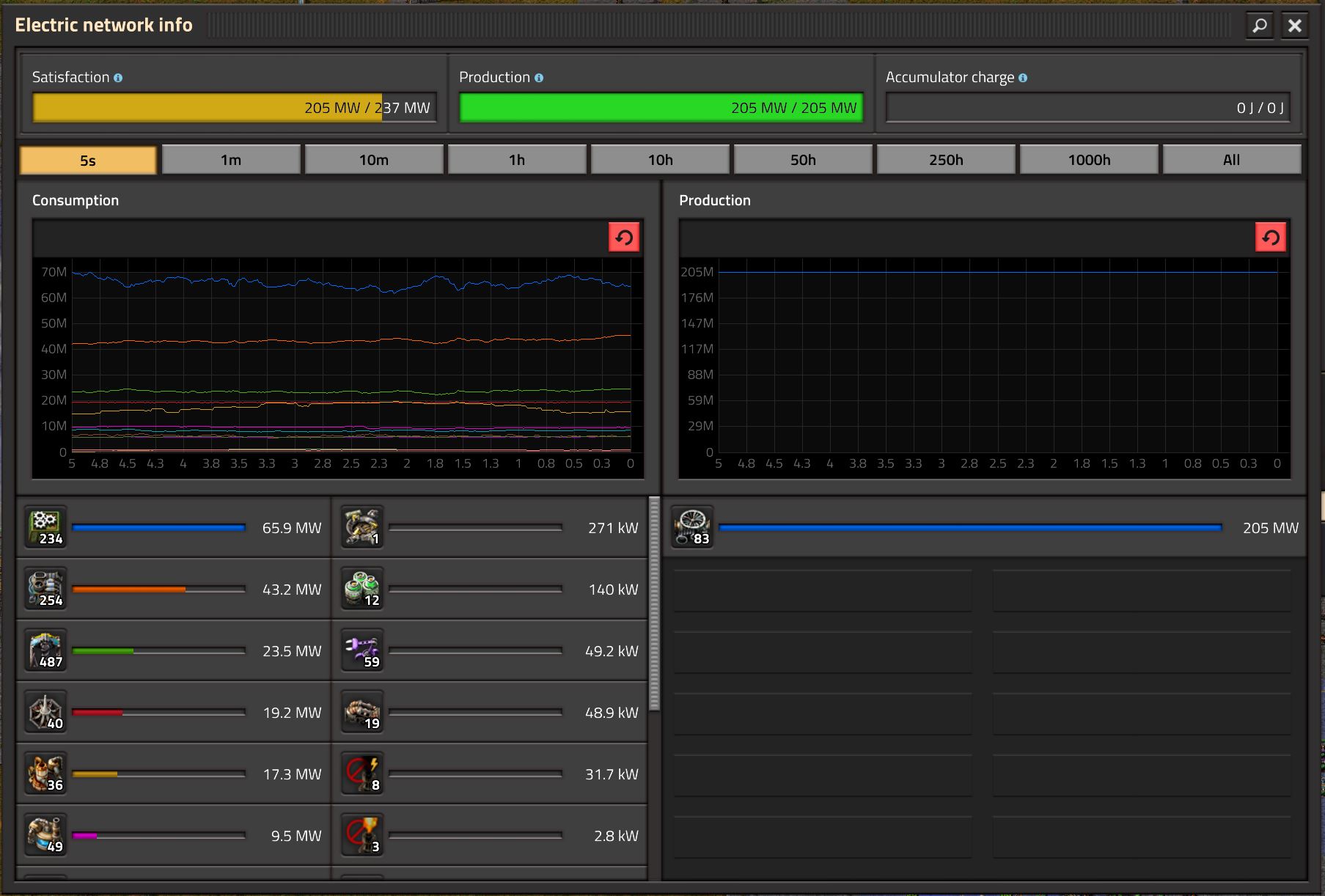Select the 10m time range tab
The height and width of the screenshot is (896, 1325).
point(374,160)
